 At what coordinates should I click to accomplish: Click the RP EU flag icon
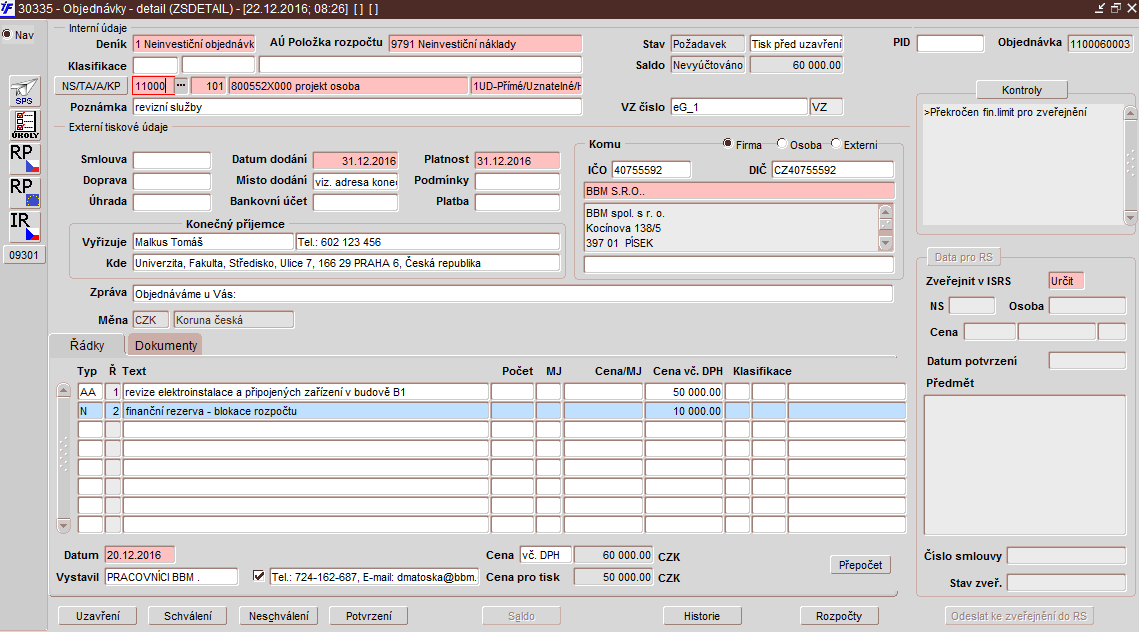coord(24,191)
